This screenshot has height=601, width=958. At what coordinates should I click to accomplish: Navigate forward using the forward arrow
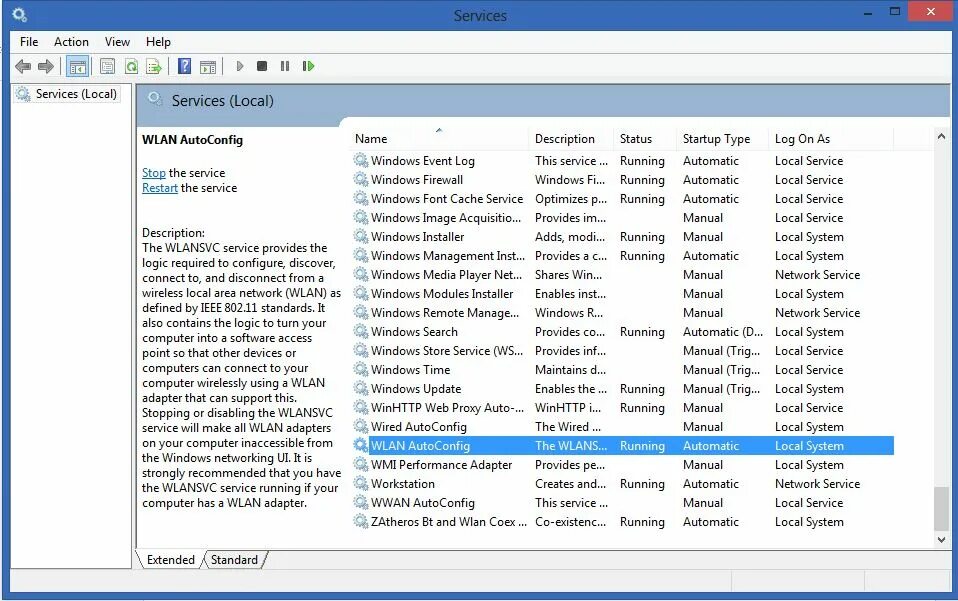44,65
